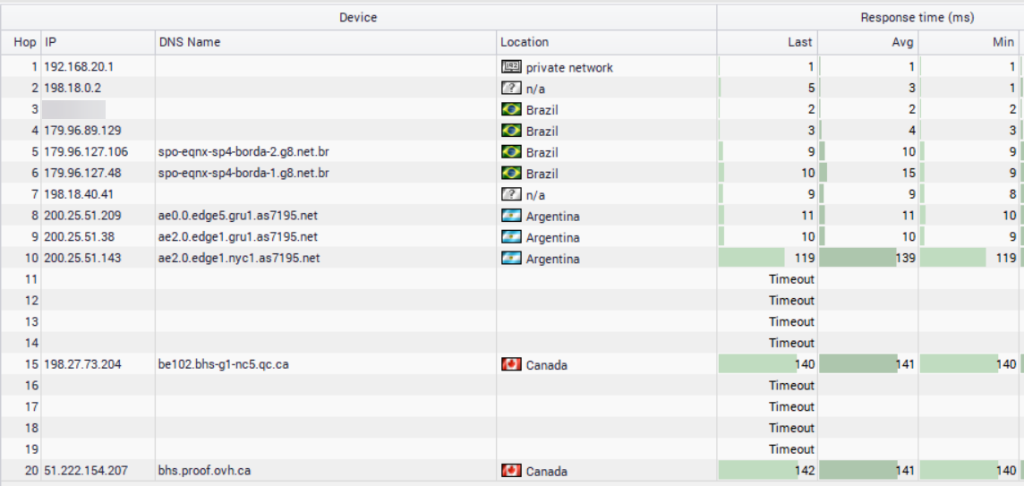The height and width of the screenshot is (486, 1024).
Task: Select IP address 198.27.73.204
Action: 83,364
